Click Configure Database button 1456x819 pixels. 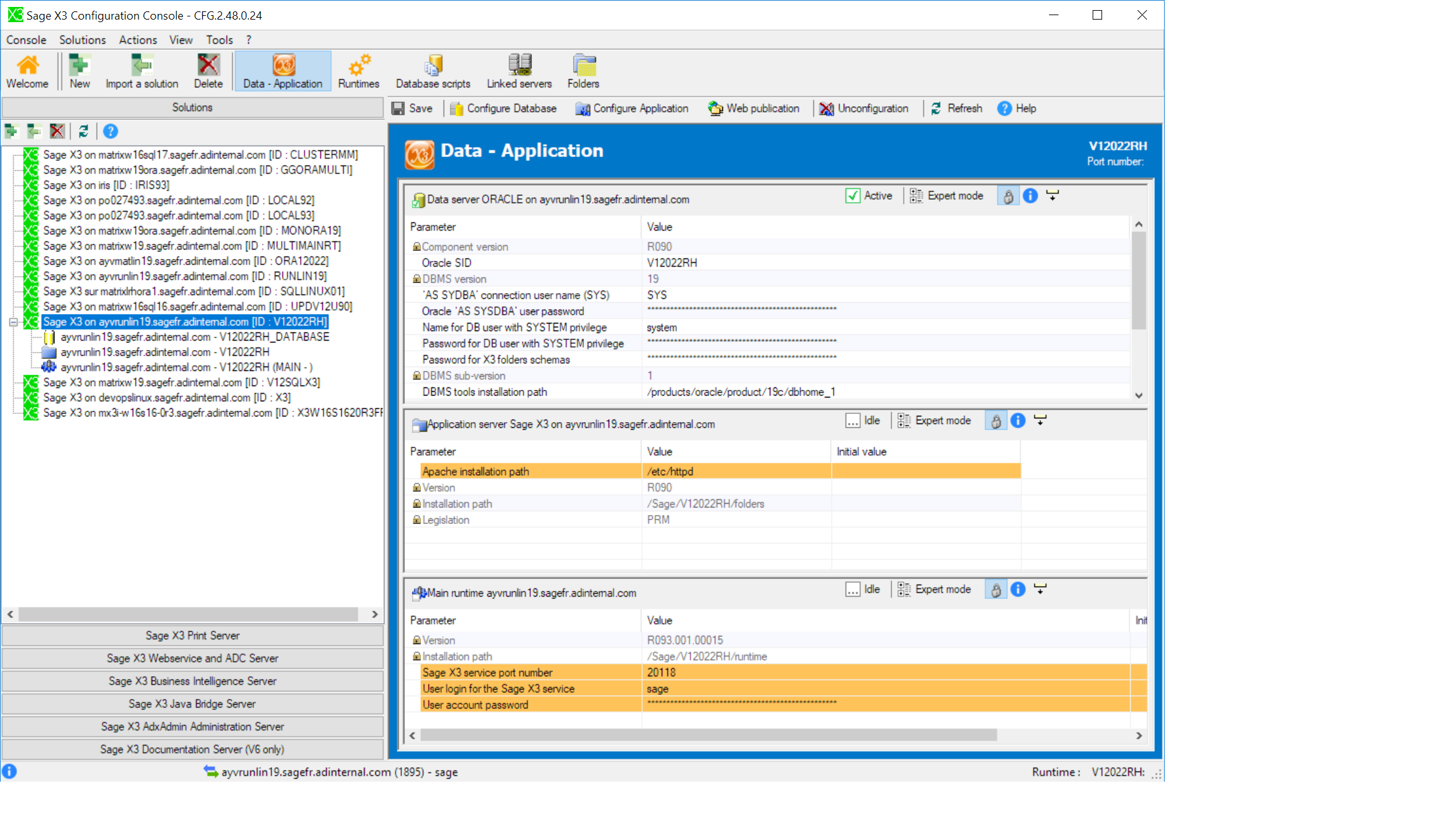pyautogui.click(x=503, y=109)
